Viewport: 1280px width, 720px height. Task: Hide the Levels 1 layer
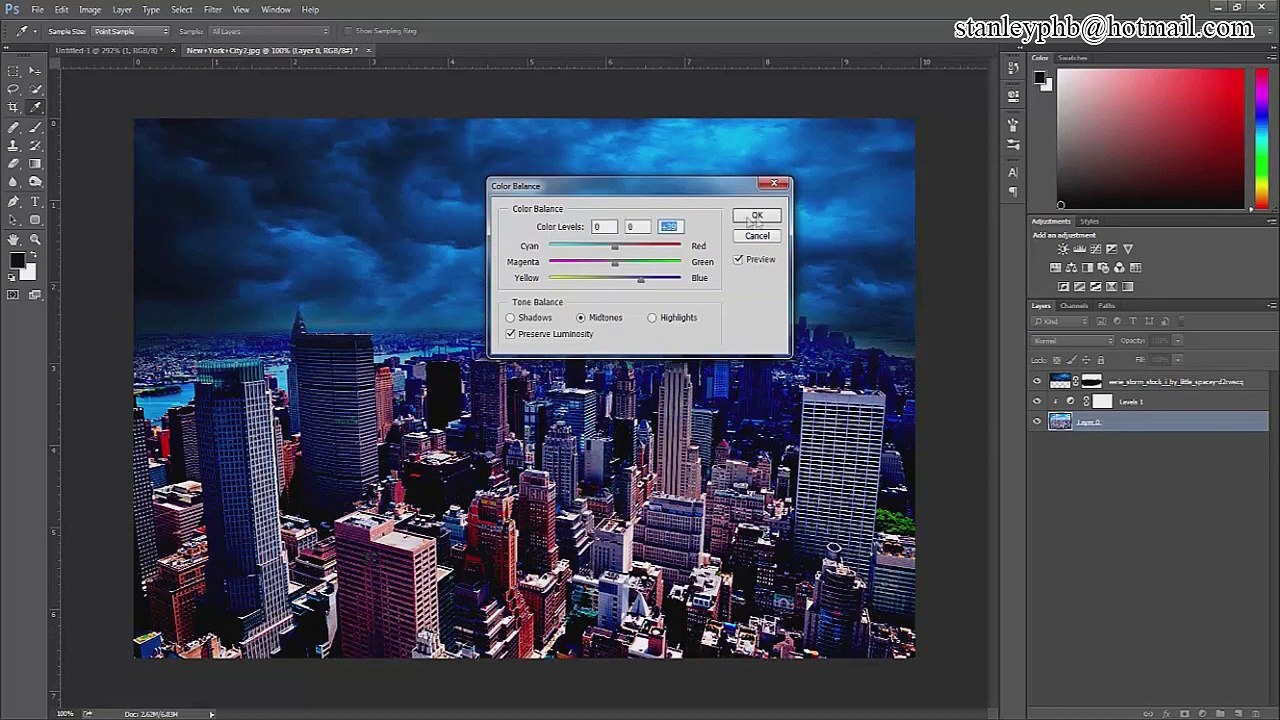[x=1037, y=401]
